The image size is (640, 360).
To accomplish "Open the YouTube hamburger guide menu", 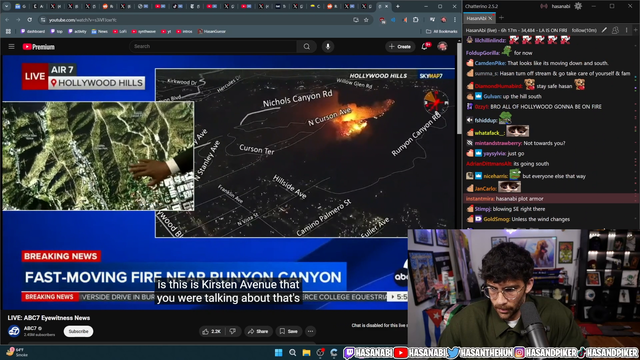I will pyautogui.click(x=11, y=47).
